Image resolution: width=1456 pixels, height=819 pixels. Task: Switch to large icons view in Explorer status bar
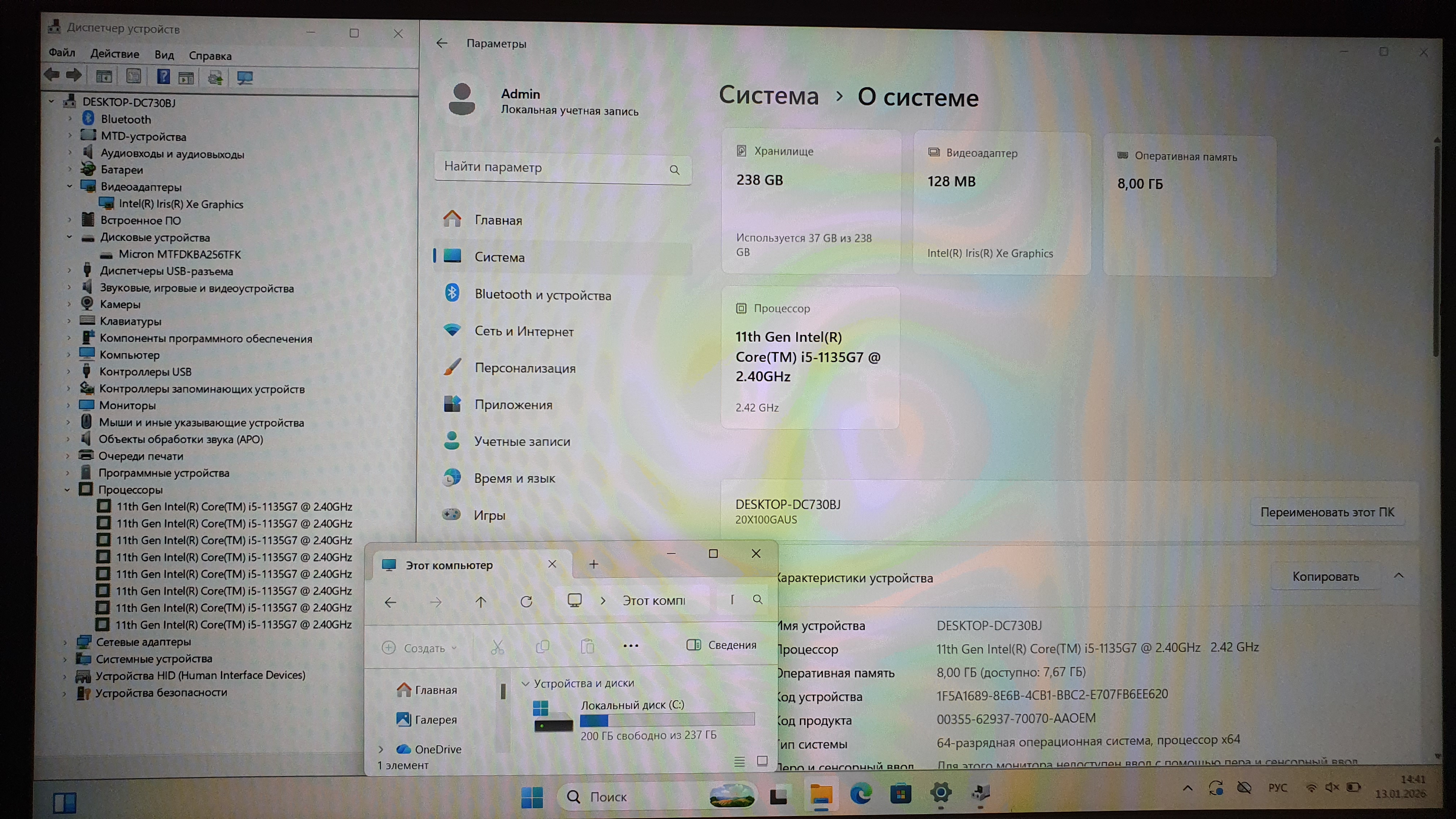point(762,761)
